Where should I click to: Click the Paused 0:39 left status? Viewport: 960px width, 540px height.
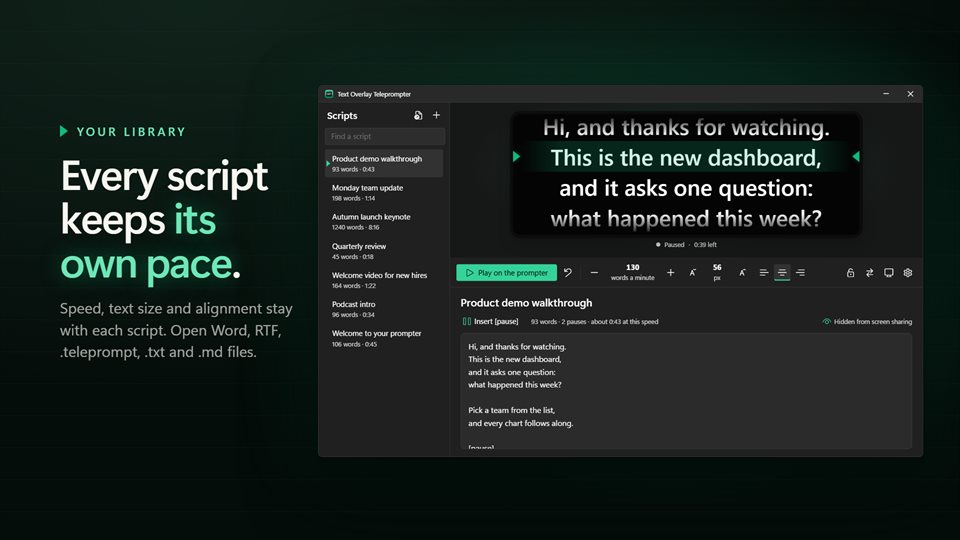click(686, 244)
